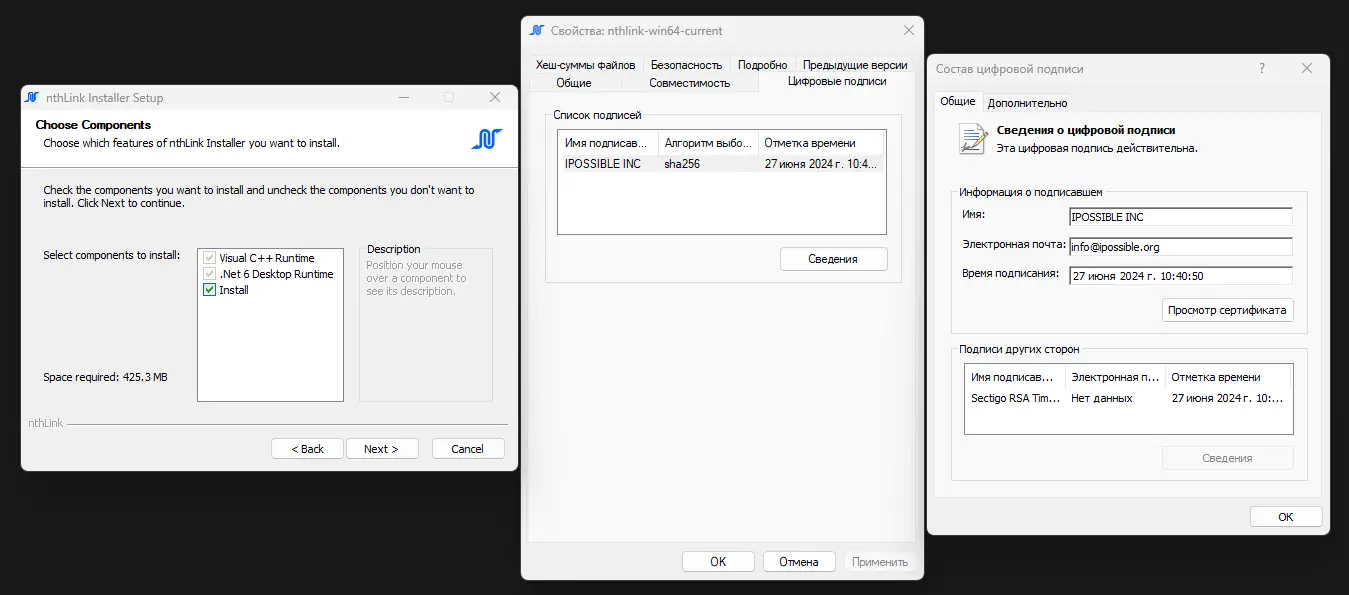
Task: Toggle the .Net 6 Desktop Runtime checkbox
Action: [209, 274]
